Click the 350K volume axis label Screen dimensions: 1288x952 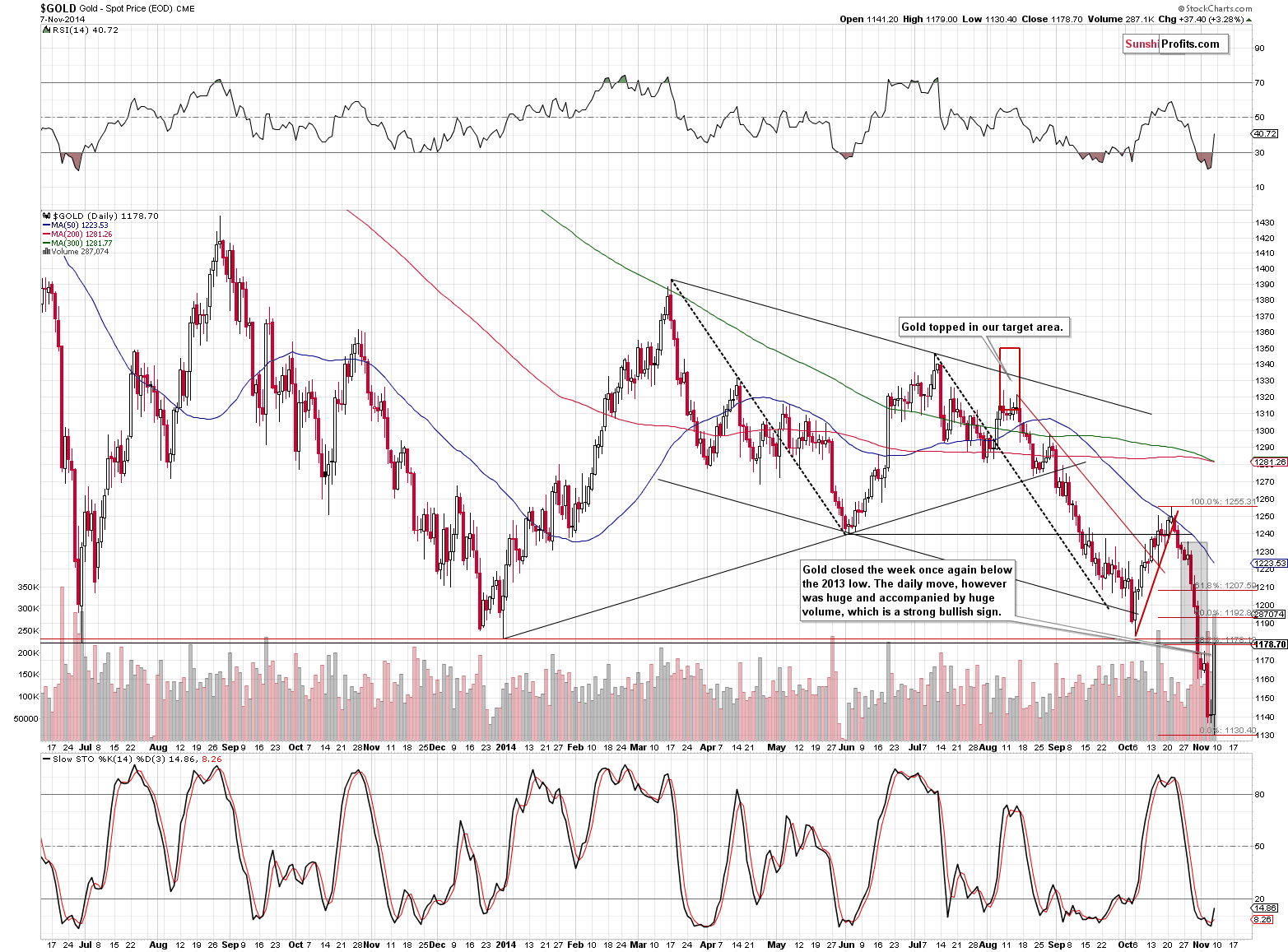point(28,587)
